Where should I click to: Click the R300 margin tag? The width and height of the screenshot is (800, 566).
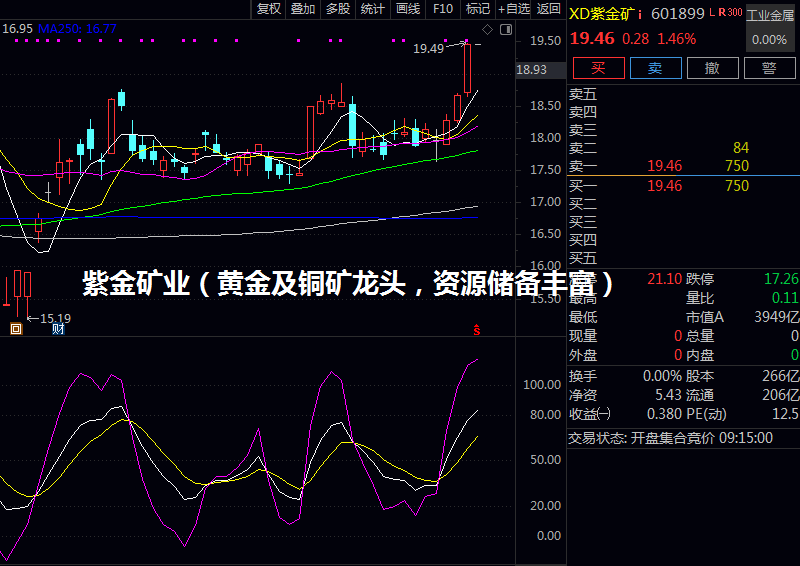pos(730,12)
